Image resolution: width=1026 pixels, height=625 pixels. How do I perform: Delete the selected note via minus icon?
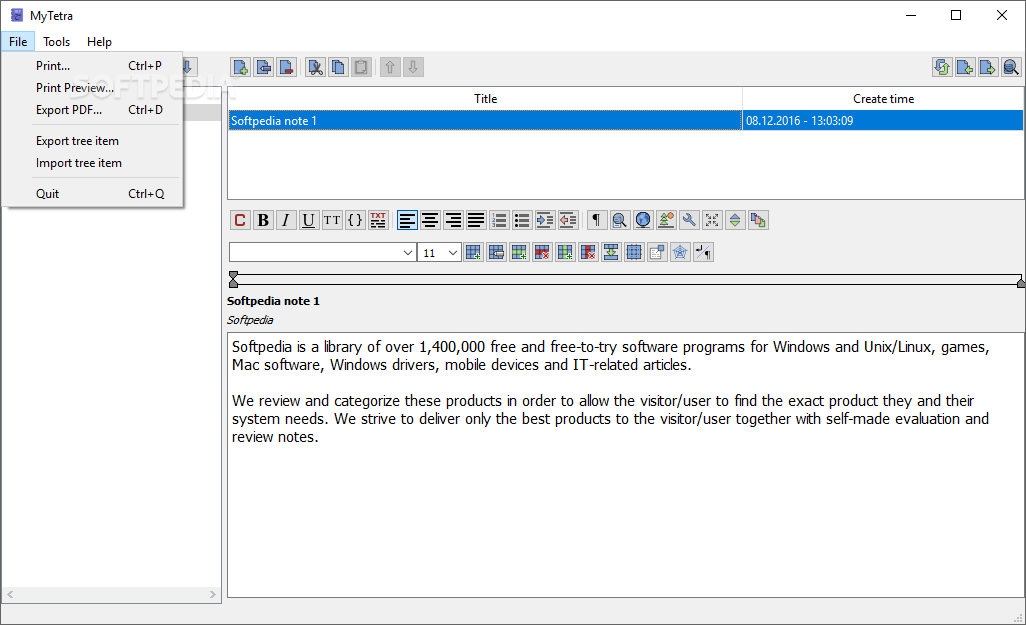287,67
